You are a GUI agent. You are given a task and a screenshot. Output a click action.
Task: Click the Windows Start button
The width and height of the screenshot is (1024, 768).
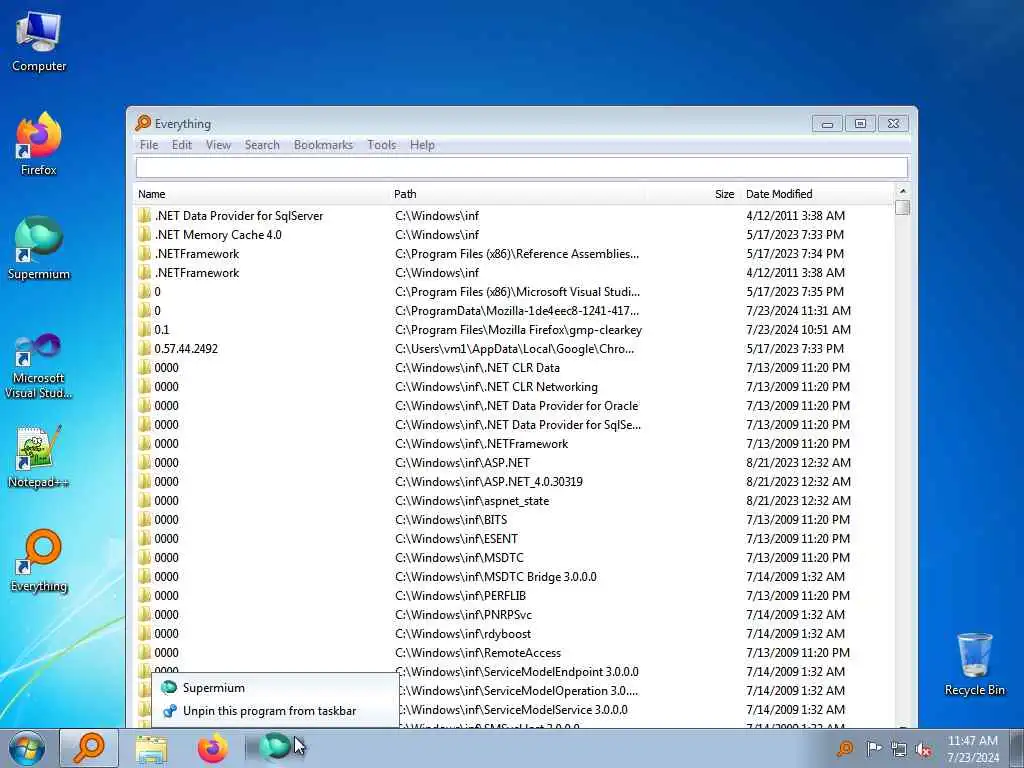click(x=27, y=748)
